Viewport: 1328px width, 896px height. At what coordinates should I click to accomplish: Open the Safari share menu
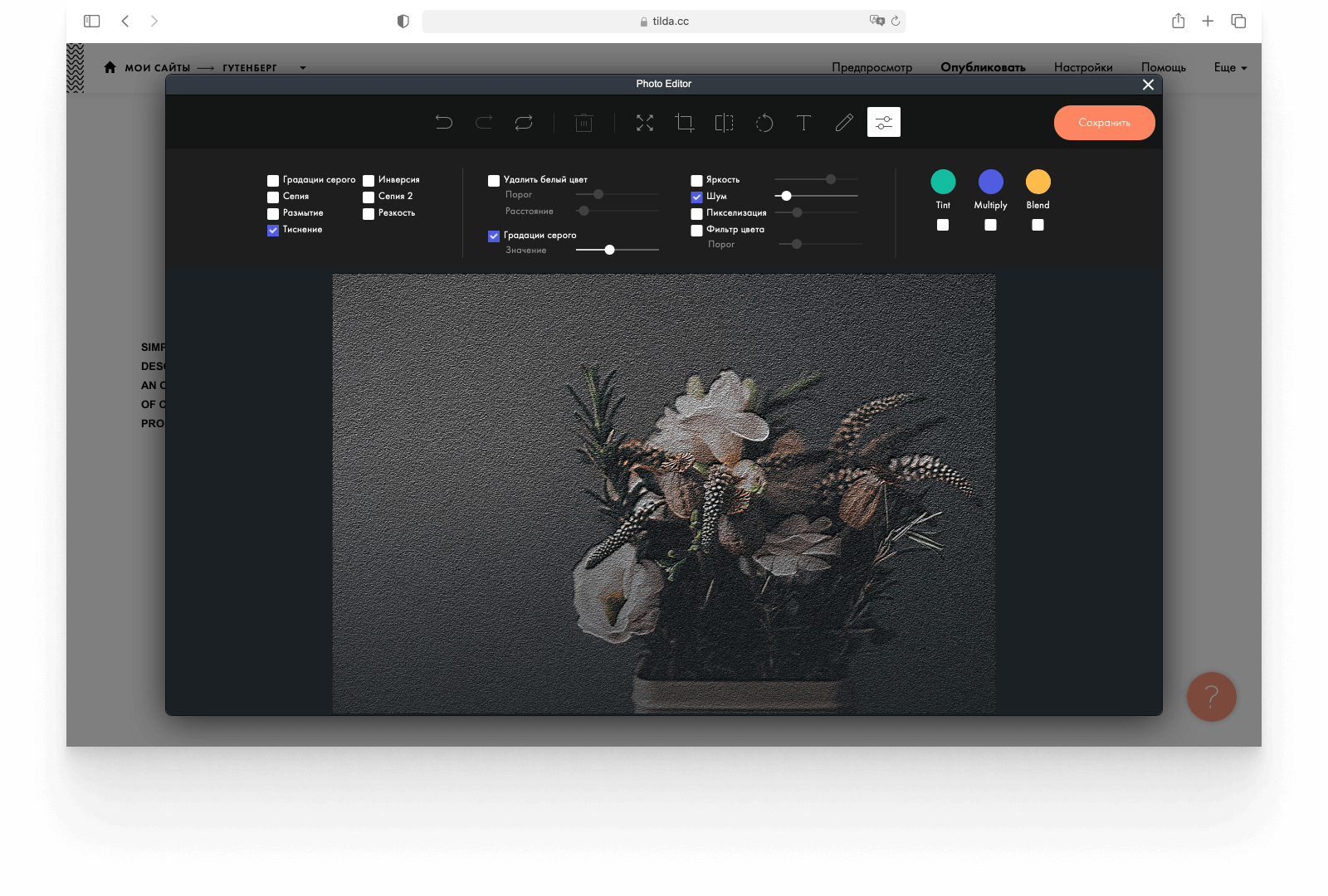click(1179, 21)
